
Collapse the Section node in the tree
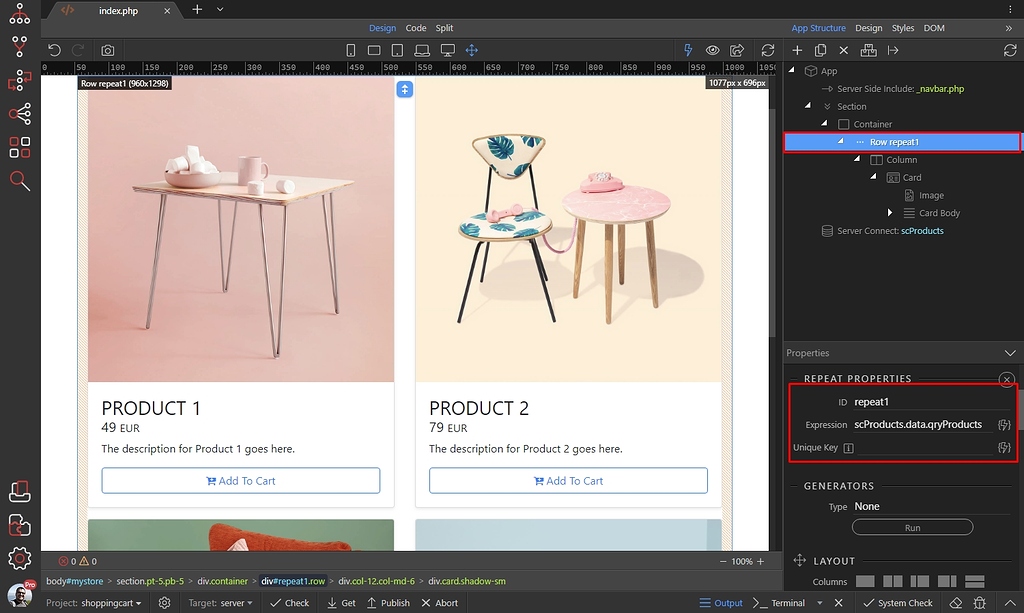pos(808,105)
